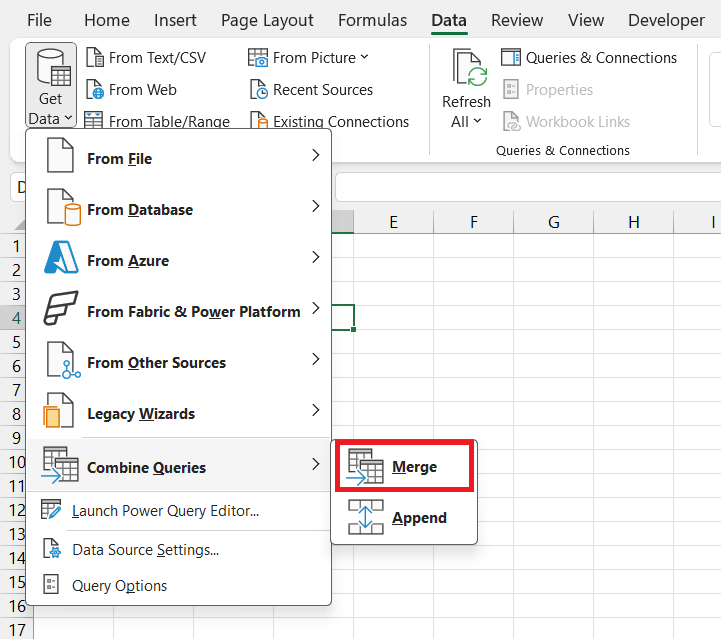Viewport: 721px width, 639px height.
Task: Open Data Source Settings menu entry
Action: tap(179, 550)
